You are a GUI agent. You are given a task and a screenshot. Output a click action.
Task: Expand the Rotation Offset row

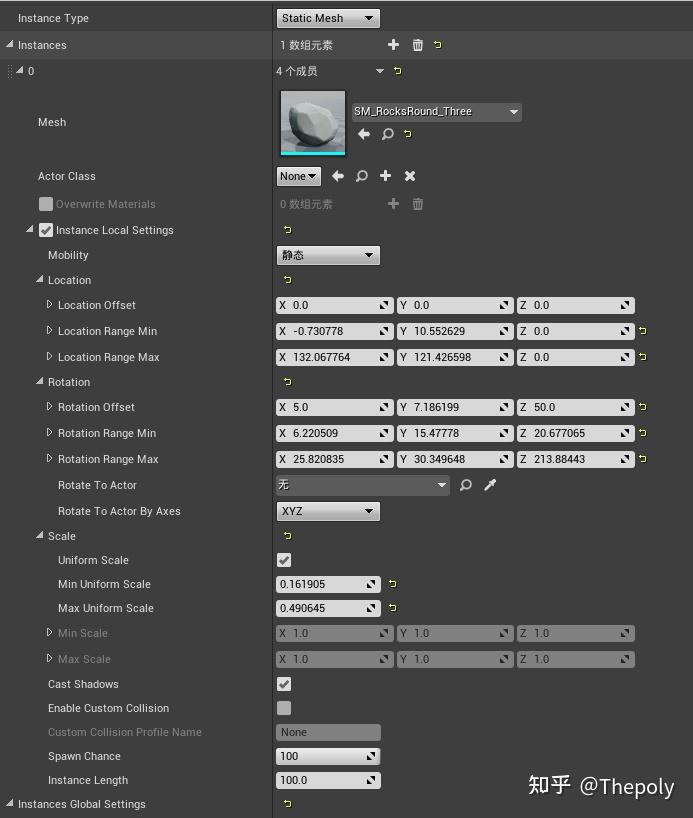[49, 406]
